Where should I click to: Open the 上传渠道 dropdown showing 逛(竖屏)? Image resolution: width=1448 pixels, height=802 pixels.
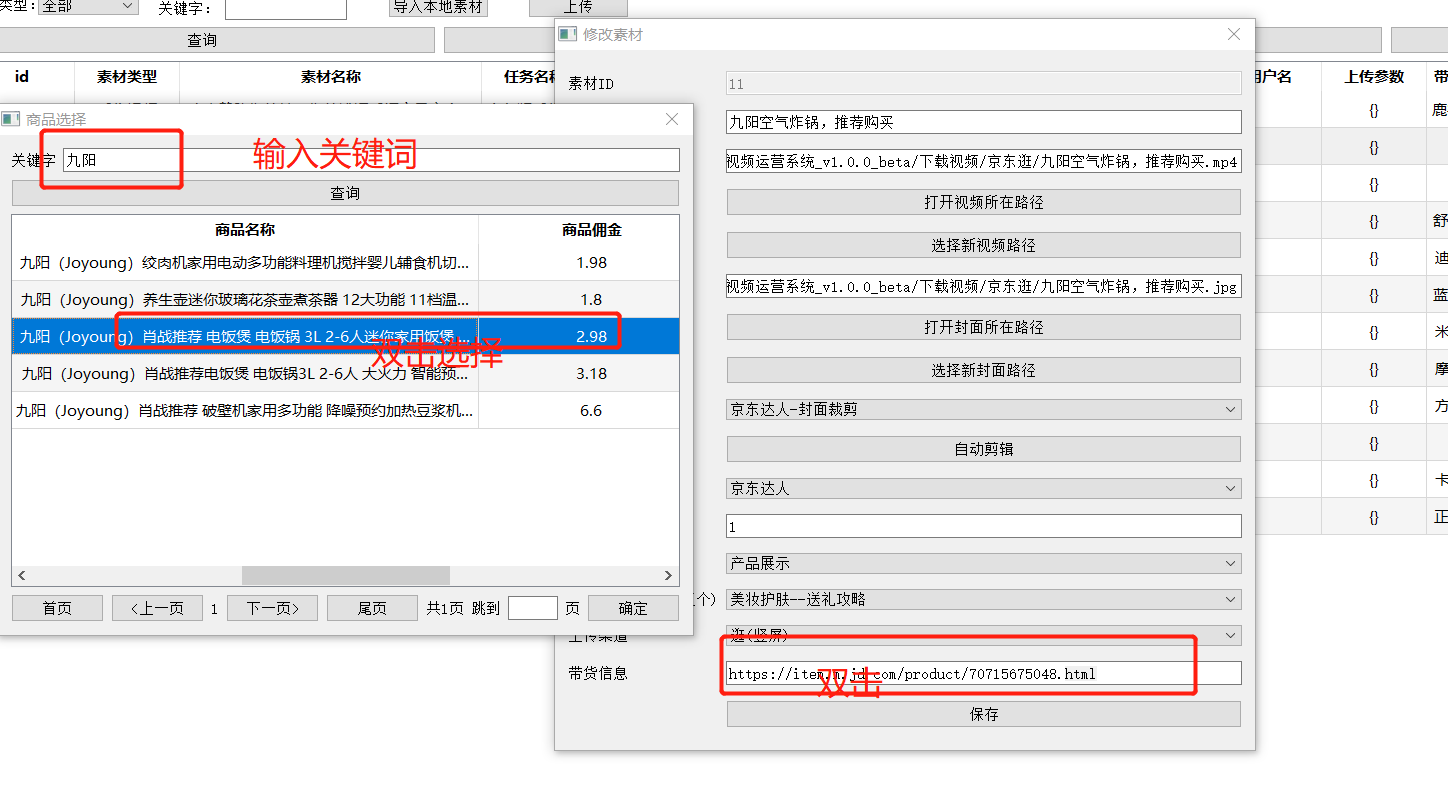984,635
